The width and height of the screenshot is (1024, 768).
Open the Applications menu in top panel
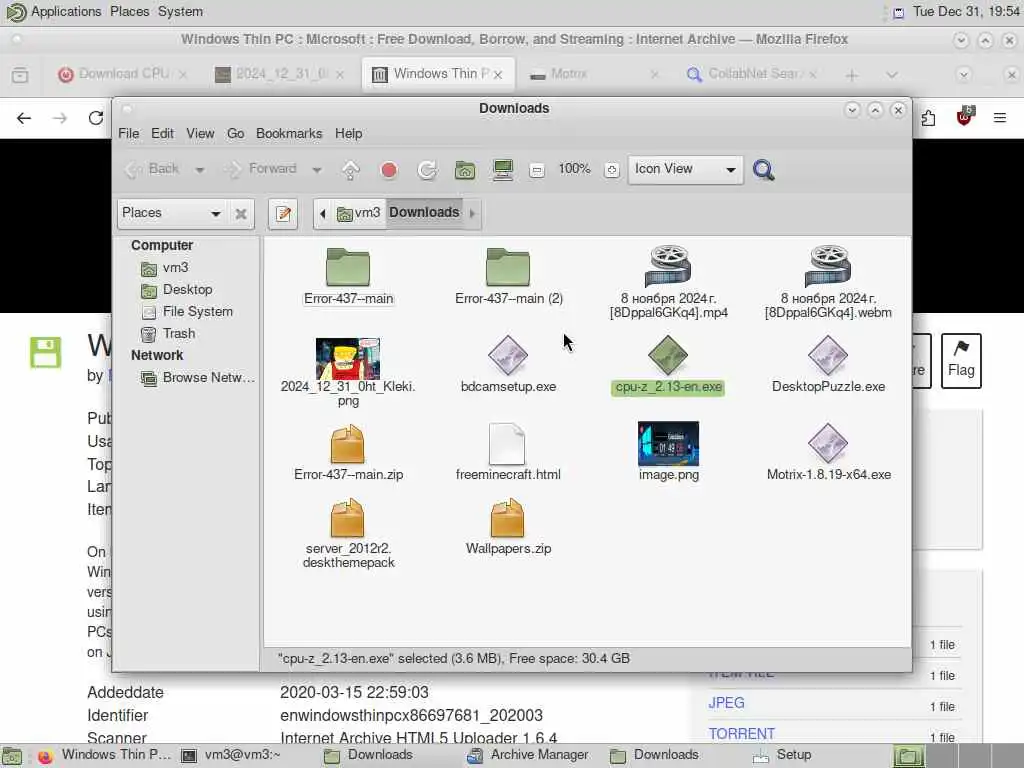(x=66, y=12)
